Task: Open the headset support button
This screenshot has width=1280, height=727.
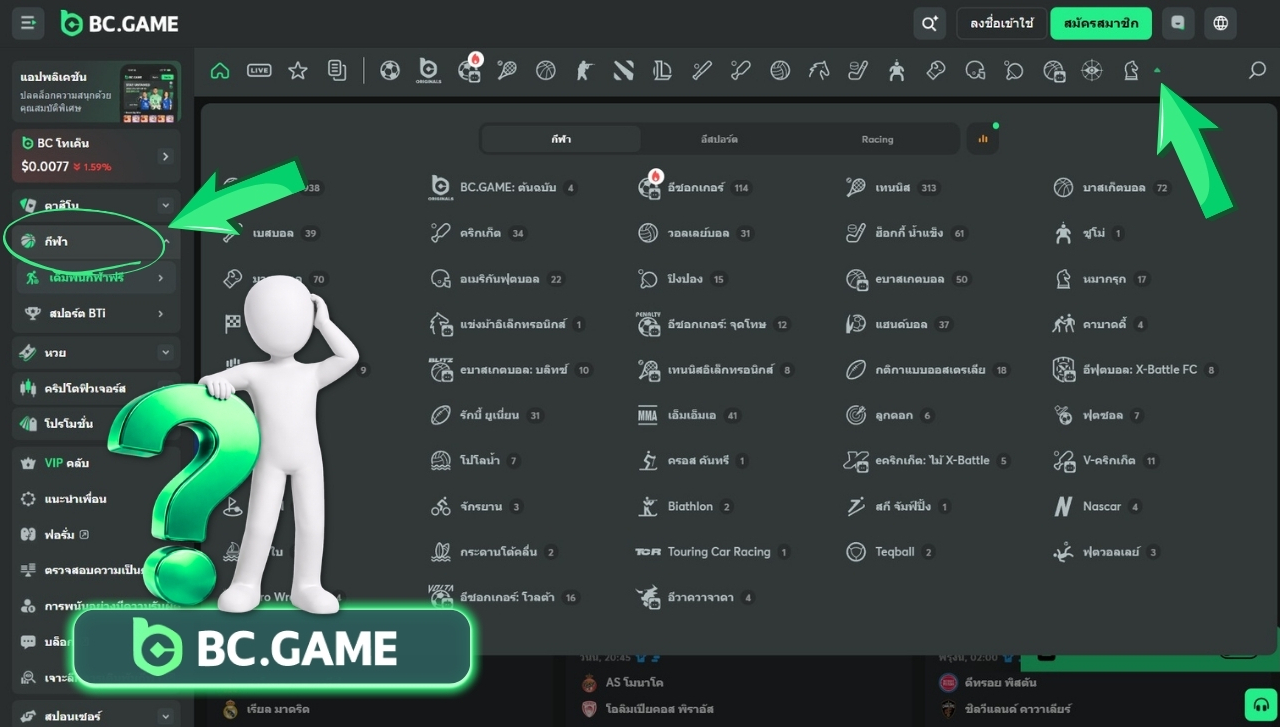Action: tap(1261, 705)
